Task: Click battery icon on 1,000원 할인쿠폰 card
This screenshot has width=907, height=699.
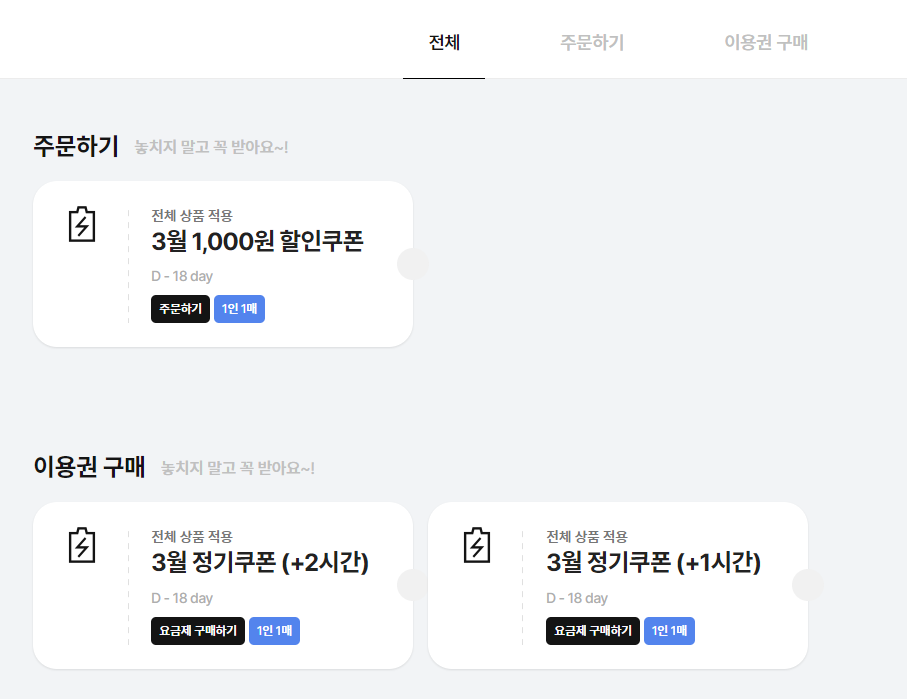Action: (x=82, y=224)
